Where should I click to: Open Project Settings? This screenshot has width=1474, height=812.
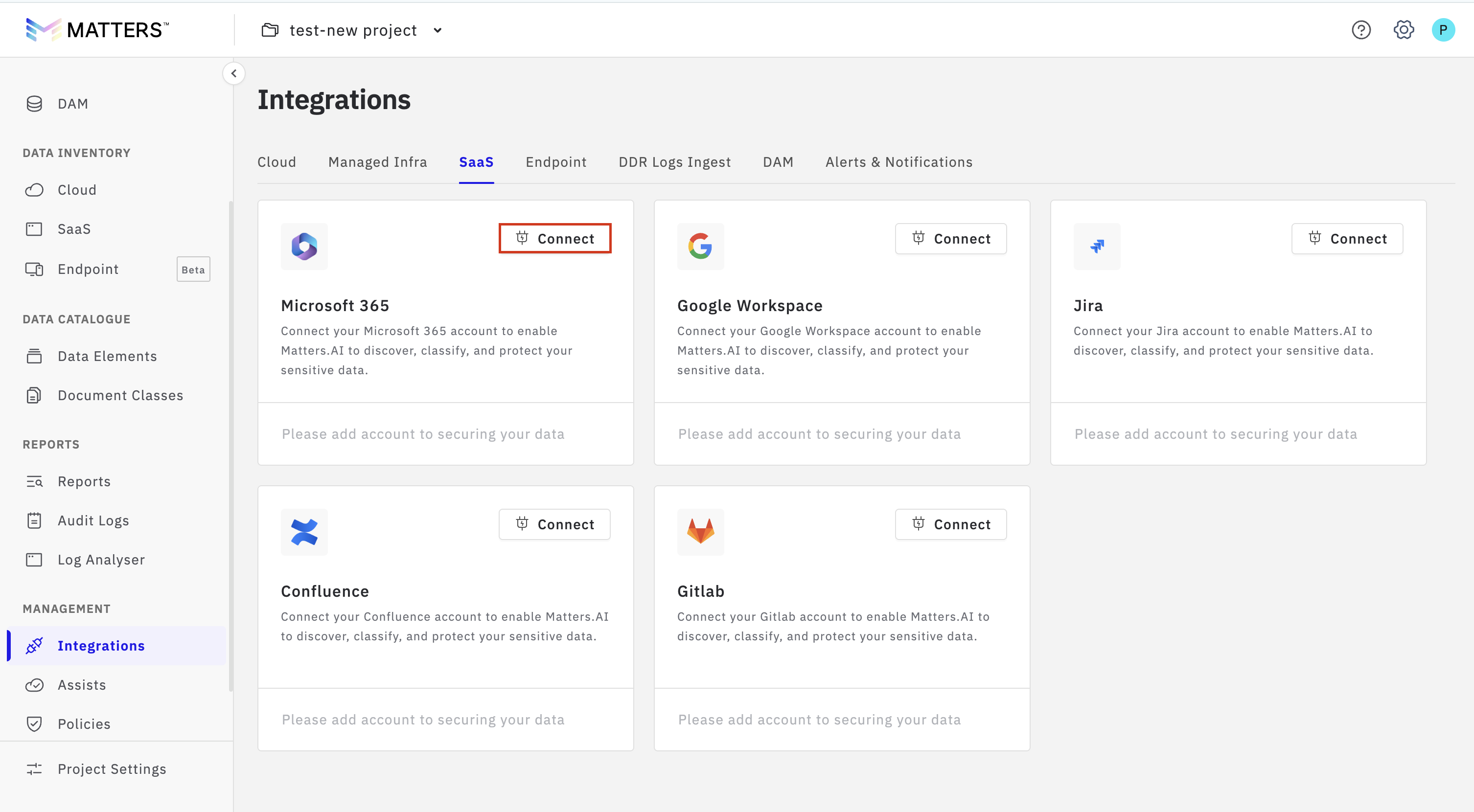(x=112, y=769)
